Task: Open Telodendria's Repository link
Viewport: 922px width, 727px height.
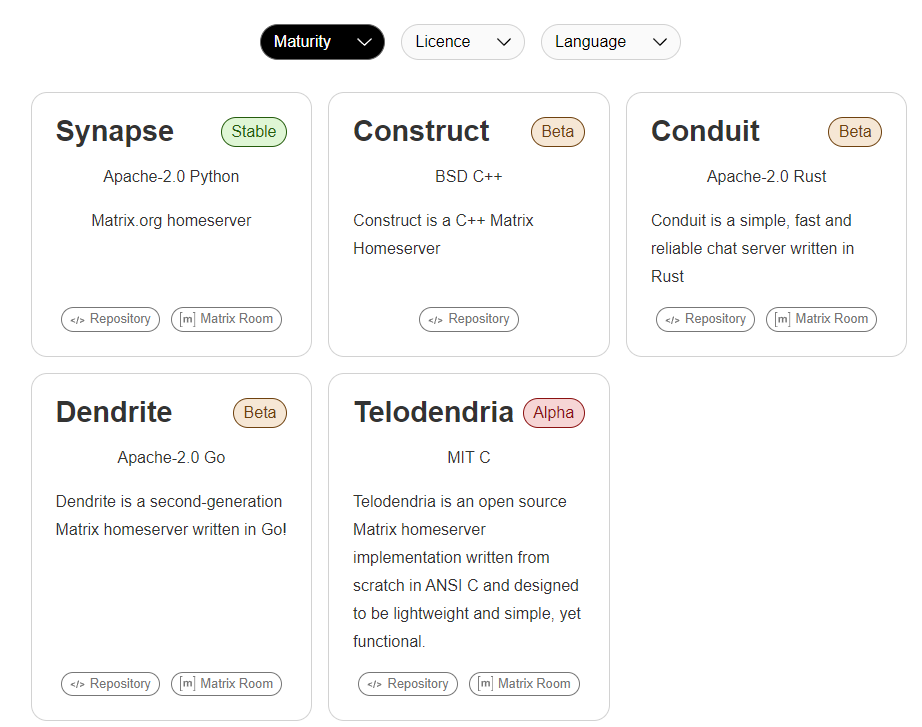Action: coord(408,684)
